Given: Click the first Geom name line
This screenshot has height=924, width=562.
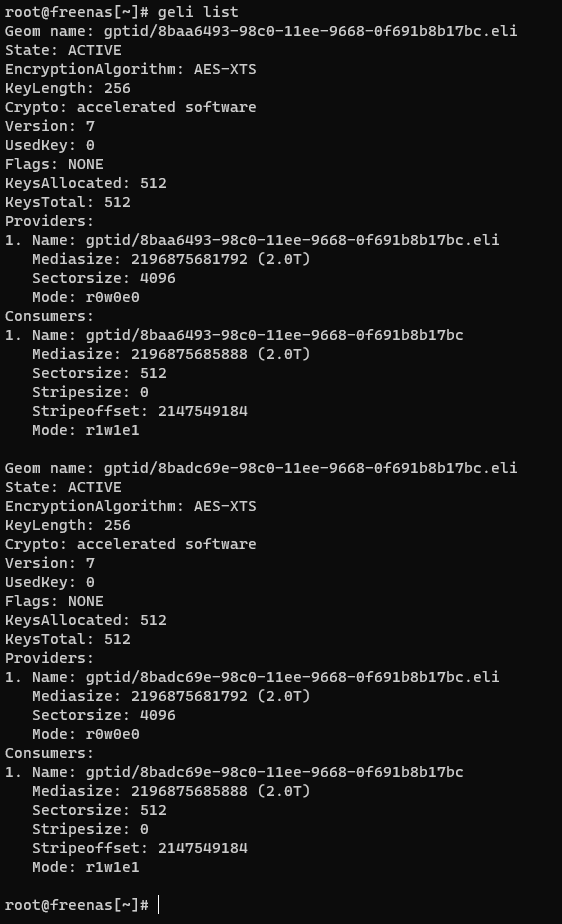Looking at the screenshot, I should coord(261,31).
